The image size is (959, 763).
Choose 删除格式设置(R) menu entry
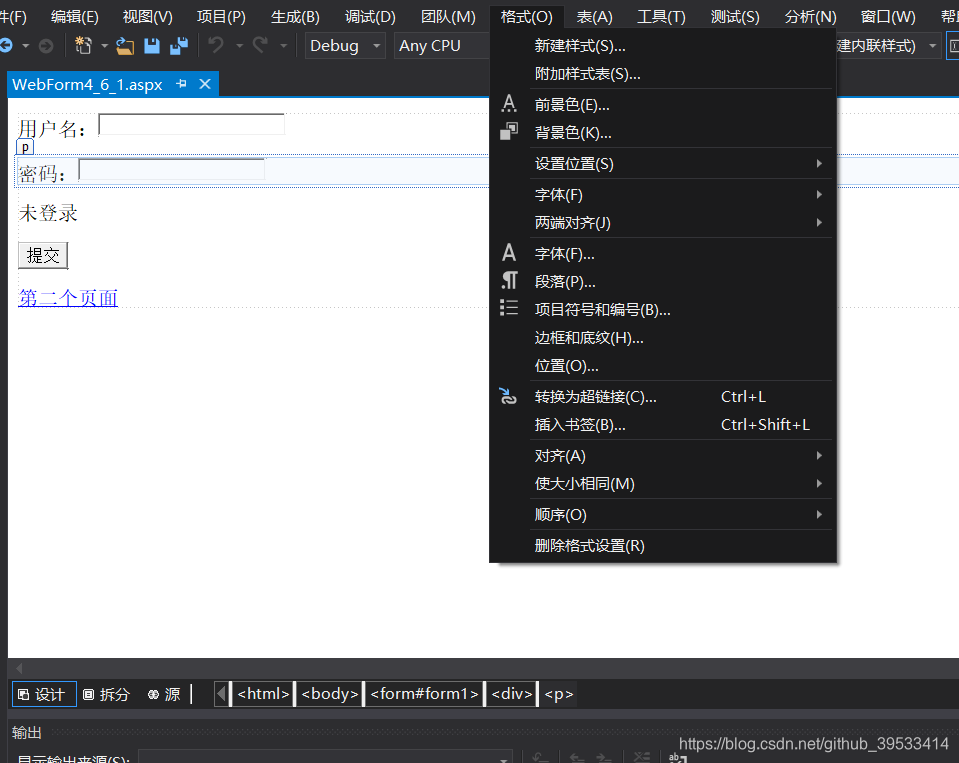click(x=664, y=545)
